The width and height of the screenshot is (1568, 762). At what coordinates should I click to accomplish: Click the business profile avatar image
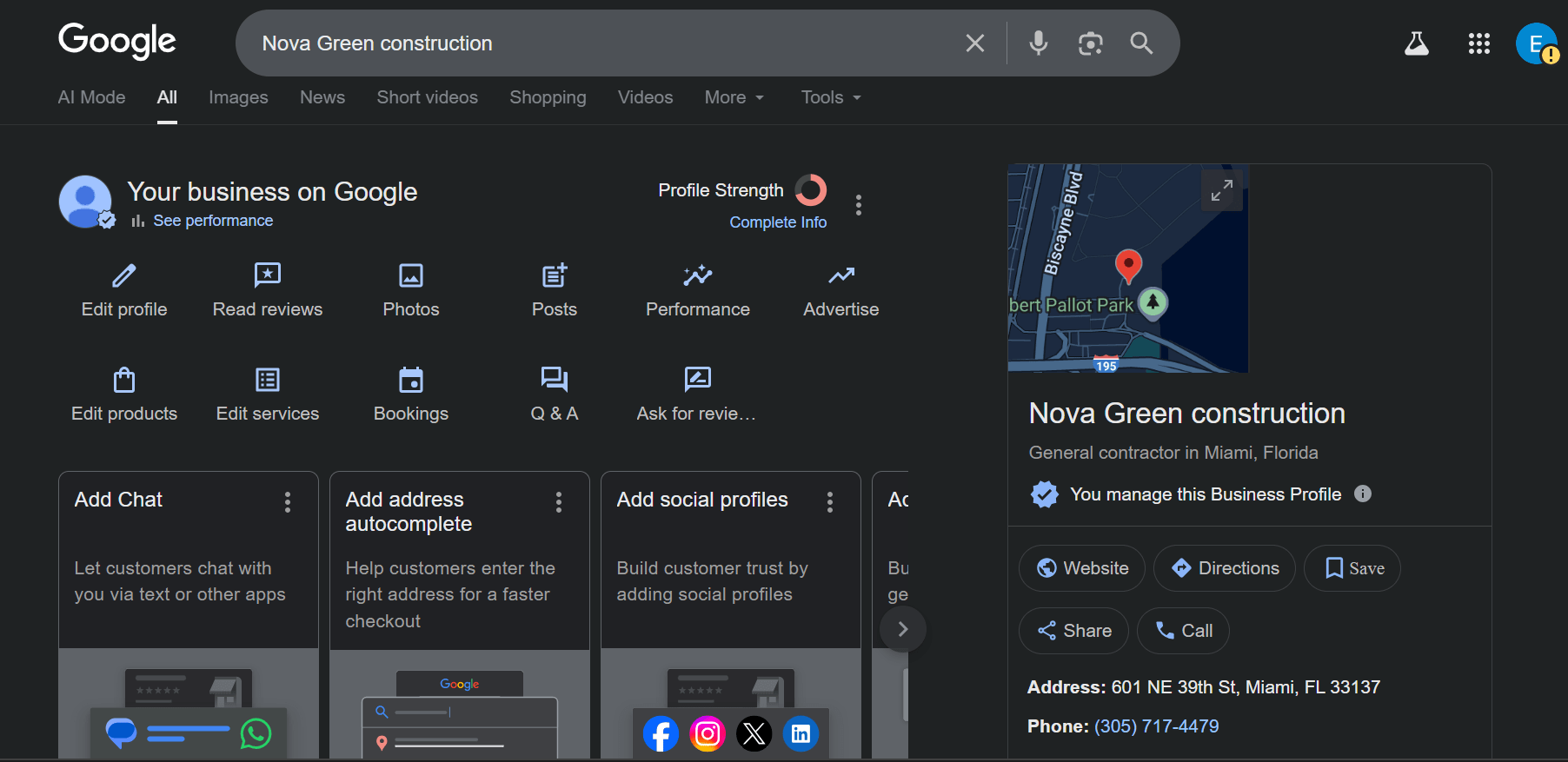pyautogui.click(x=86, y=202)
